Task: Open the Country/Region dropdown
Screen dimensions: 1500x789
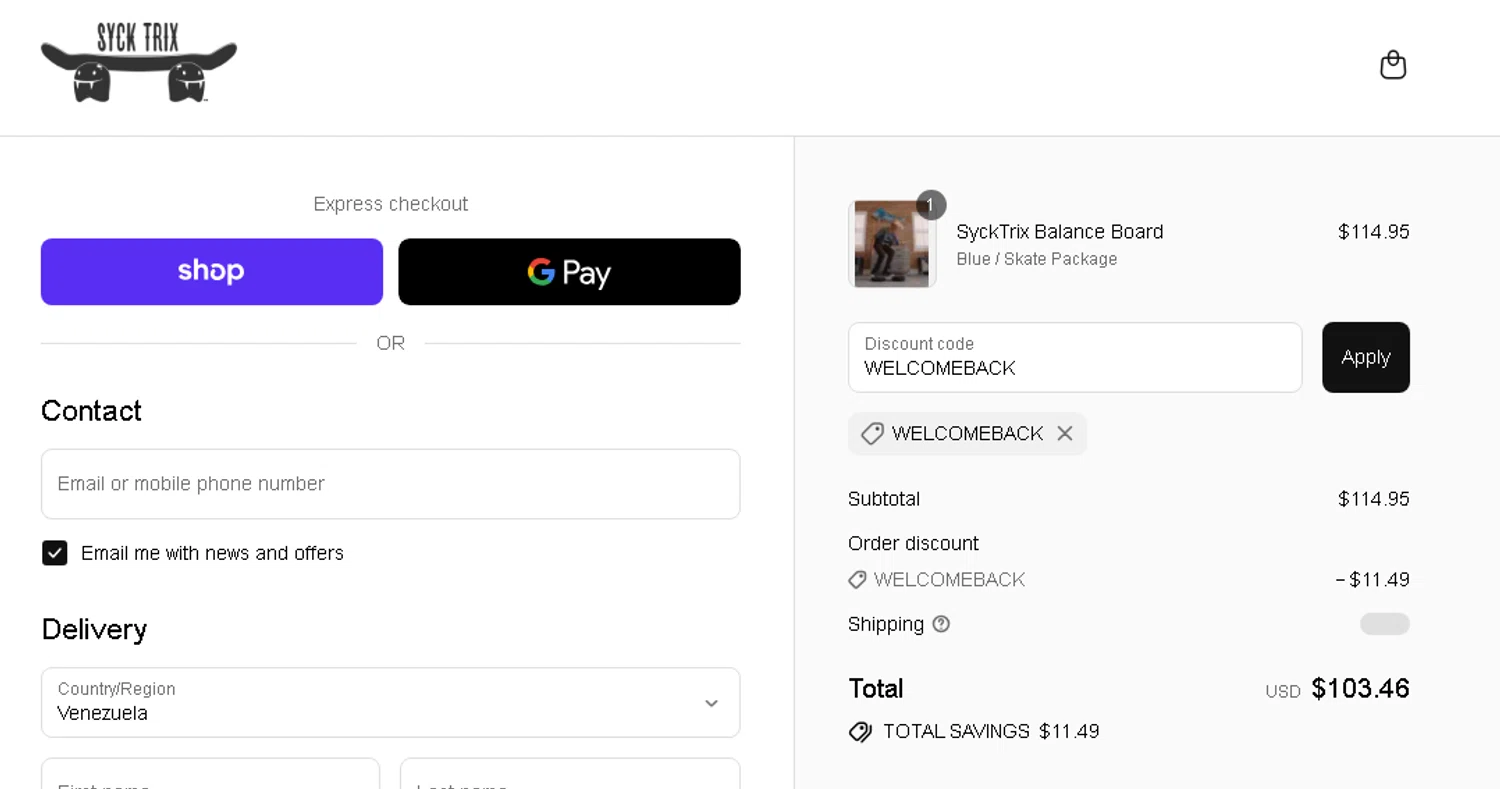Action: (x=391, y=703)
